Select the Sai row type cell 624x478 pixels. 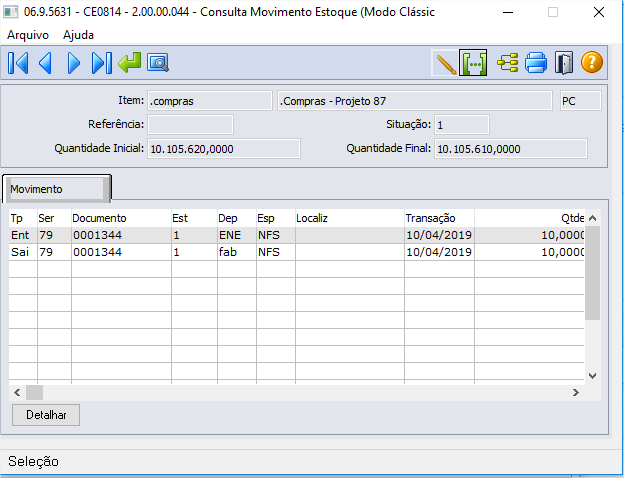pyautogui.click(x=23, y=252)
